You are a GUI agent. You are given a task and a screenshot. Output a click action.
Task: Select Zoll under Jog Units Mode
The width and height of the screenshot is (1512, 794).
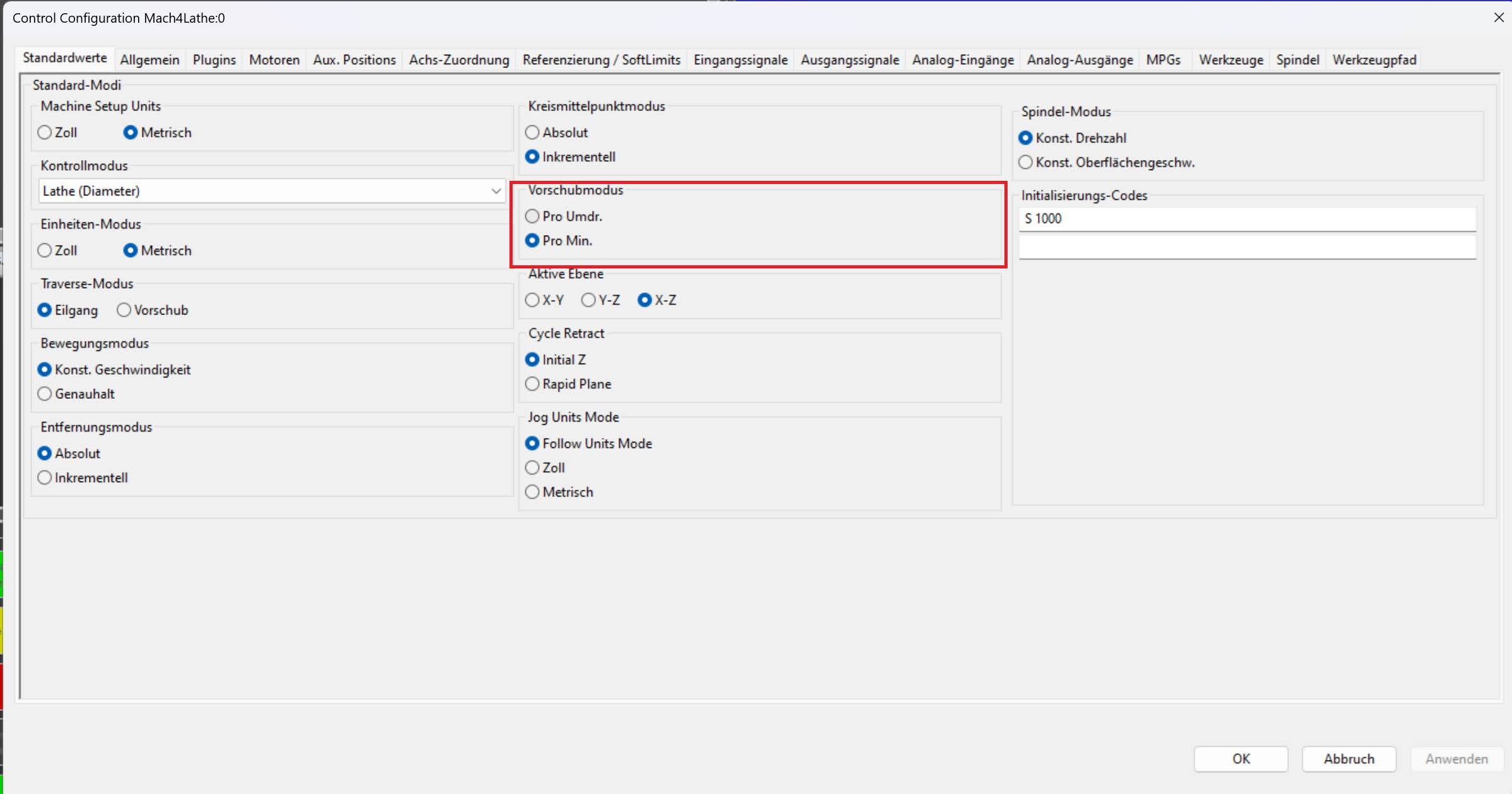(x=545, y=468)
